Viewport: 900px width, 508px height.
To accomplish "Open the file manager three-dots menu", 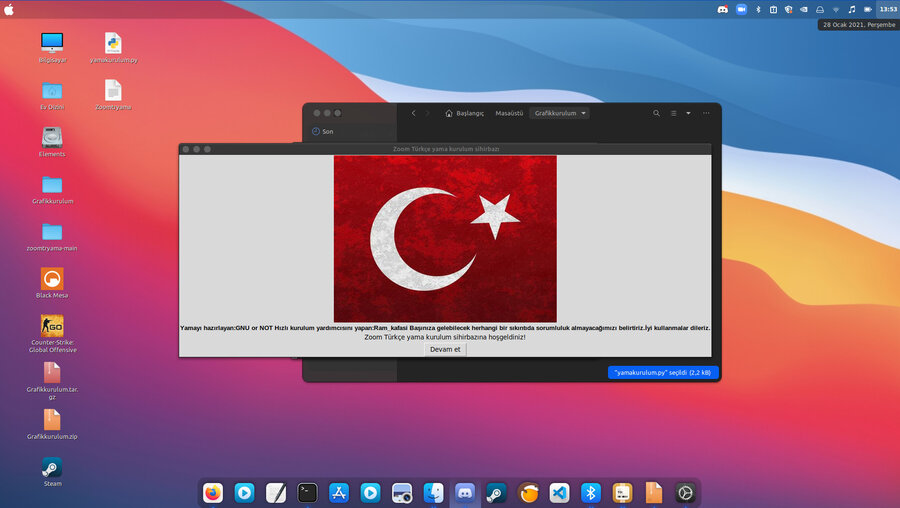I will coord(706,113).
